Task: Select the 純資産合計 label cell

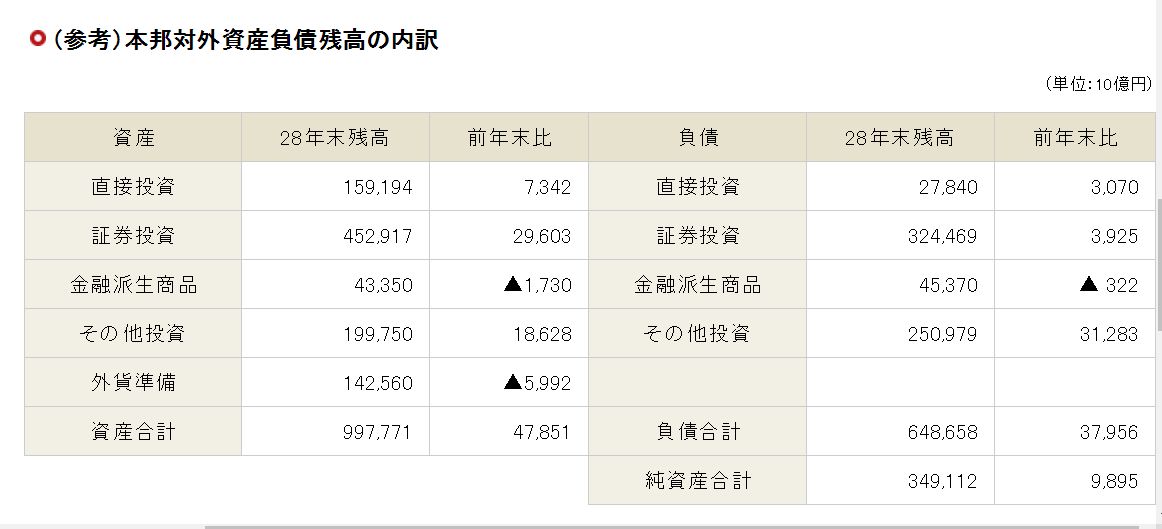Action: [x=697, y=481]
